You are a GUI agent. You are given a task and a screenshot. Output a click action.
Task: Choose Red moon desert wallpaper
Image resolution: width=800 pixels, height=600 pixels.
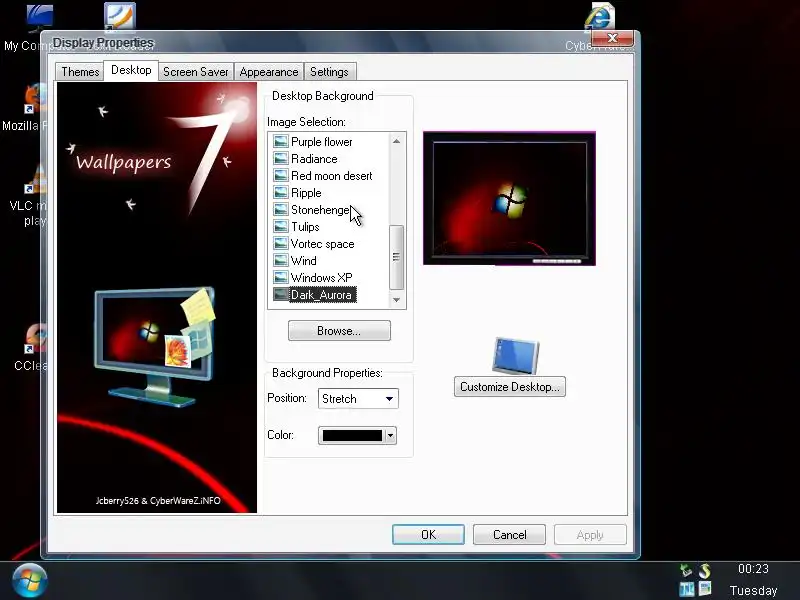point(332,176)
